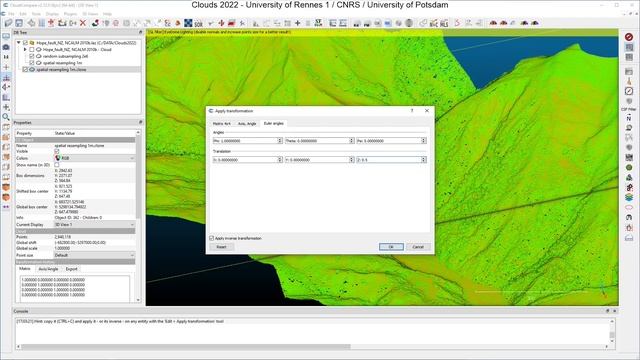Toggle checkbox of spatial resampling 1m.clone item

coord(25,69)
